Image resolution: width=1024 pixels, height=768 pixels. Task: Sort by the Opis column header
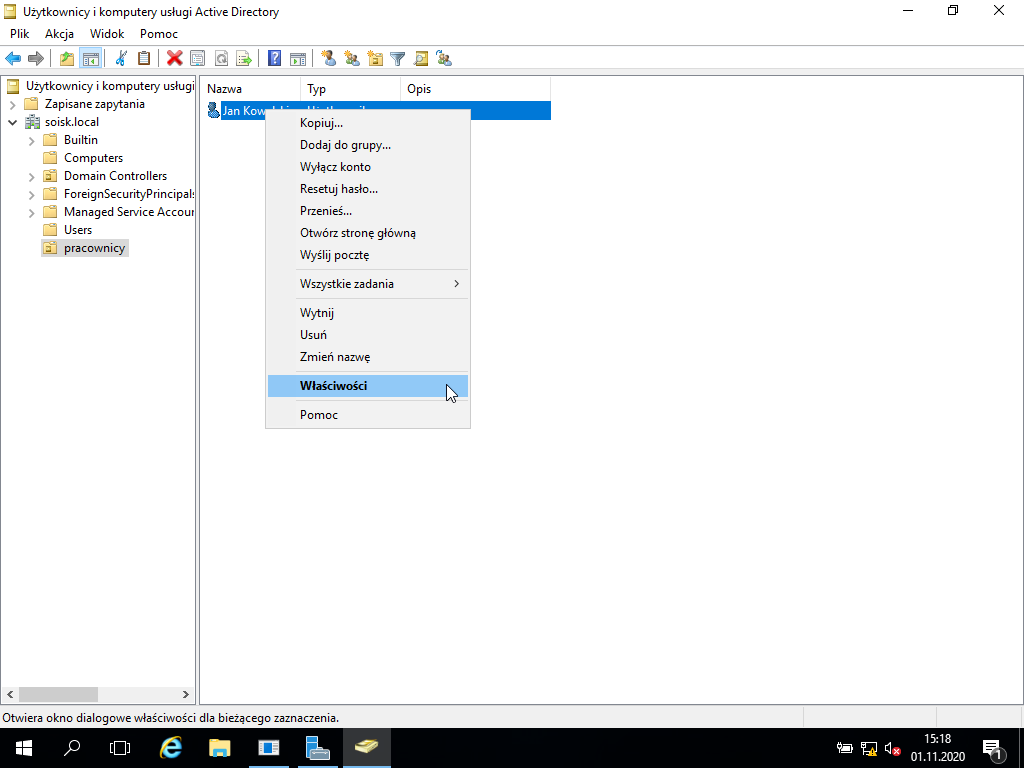[x=475, y=89]
